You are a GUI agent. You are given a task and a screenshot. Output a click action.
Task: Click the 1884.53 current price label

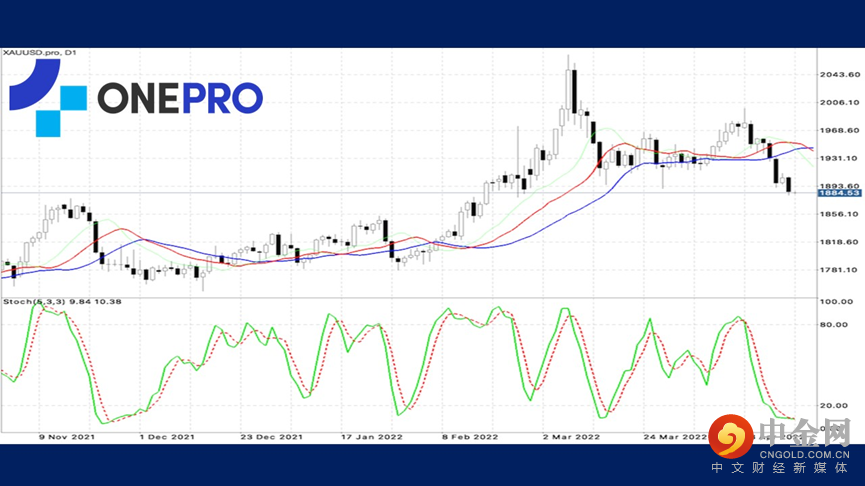tap(839, 193)
